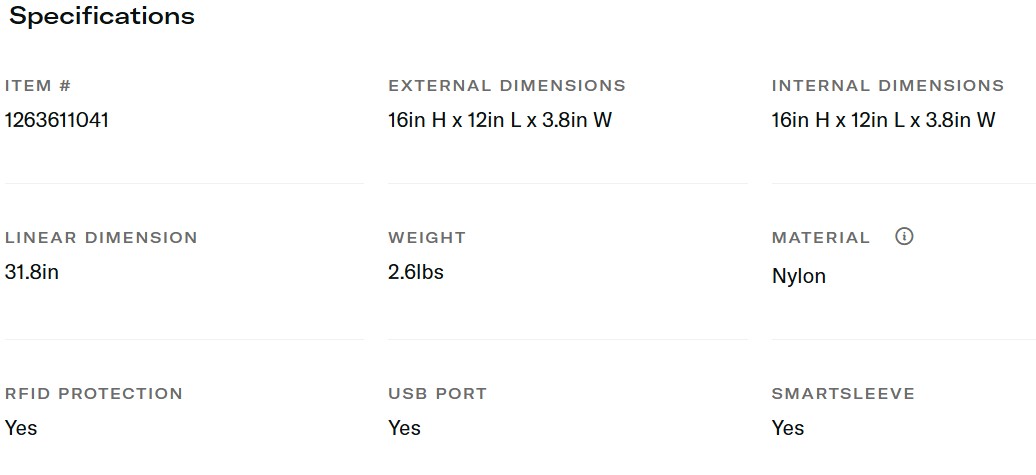
Task: Click Yes under RFID Protection
Action: click(x=21, y=428)
